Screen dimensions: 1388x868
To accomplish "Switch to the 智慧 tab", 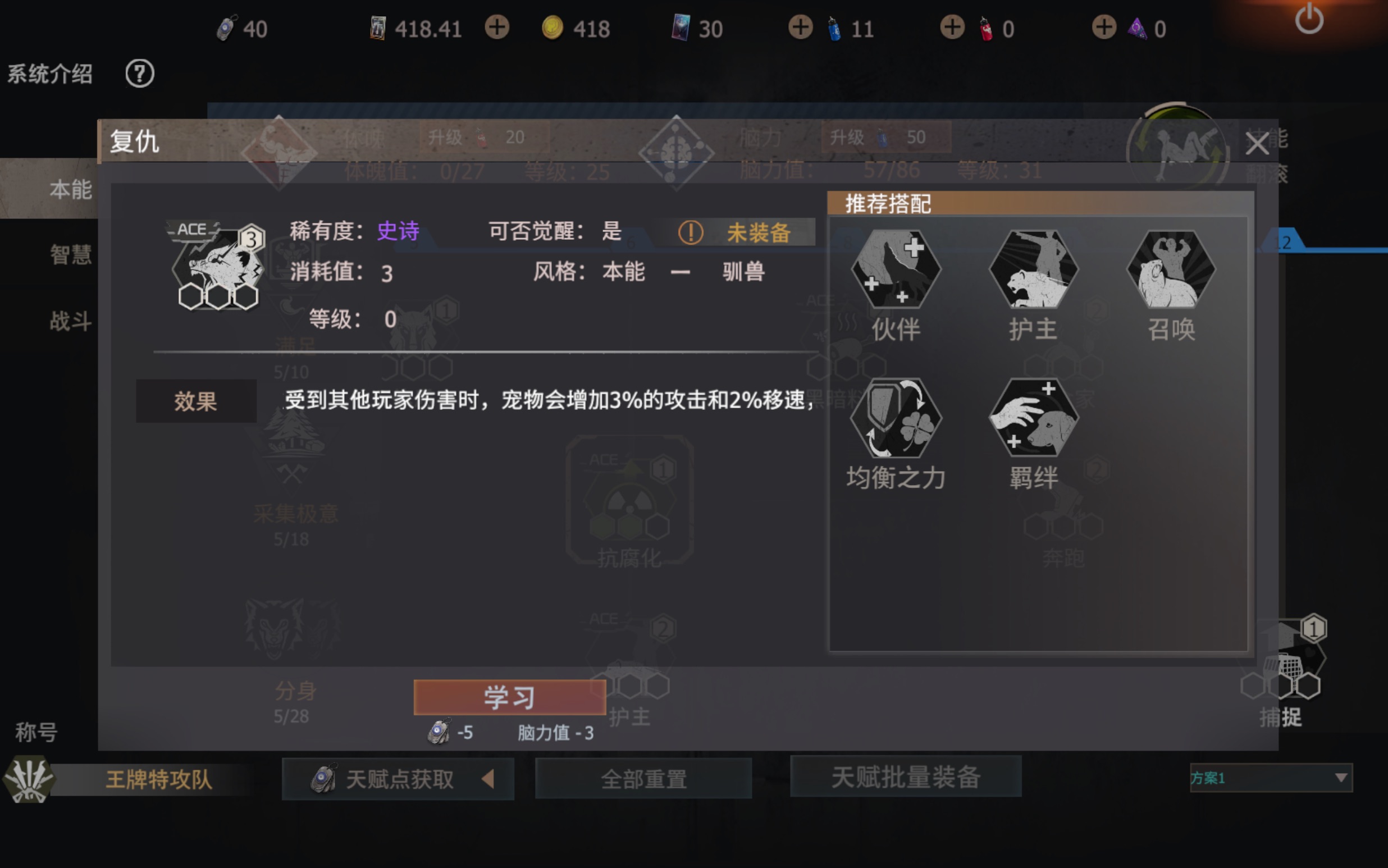I will tap(70, 254).
